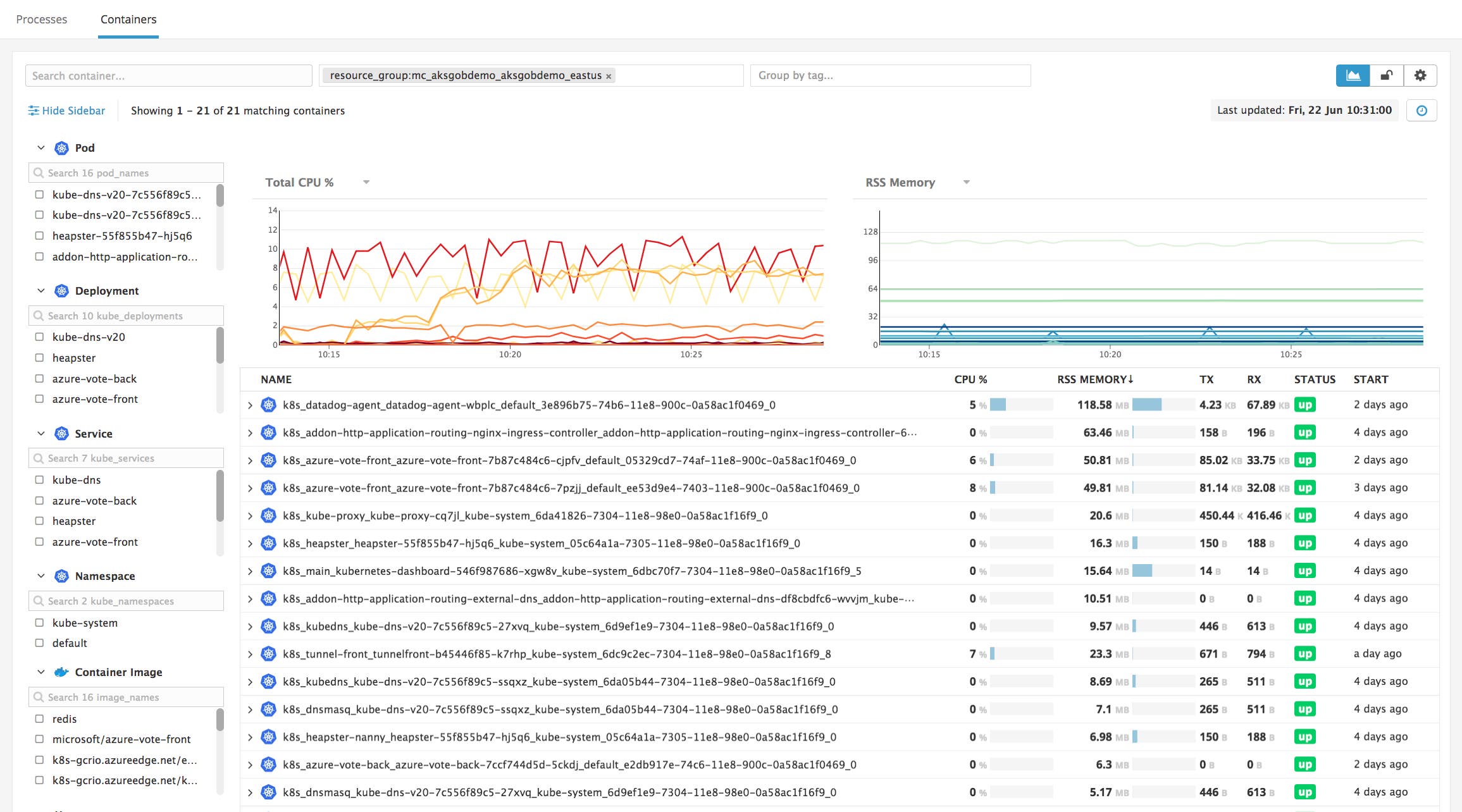
Task: Click the Kubernetes icon on the k8s_datadog-agent row
Action: coord(268,405)
